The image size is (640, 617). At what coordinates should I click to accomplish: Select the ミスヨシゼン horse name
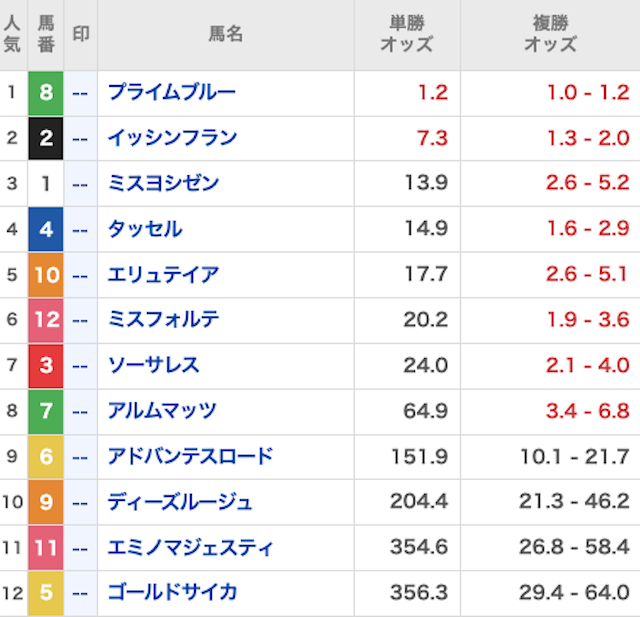coord(163,184)
